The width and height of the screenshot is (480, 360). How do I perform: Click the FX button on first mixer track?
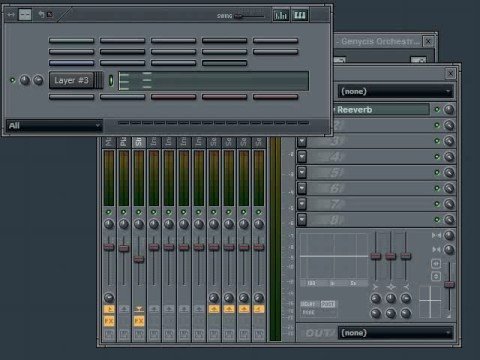(x=109, y=321)
